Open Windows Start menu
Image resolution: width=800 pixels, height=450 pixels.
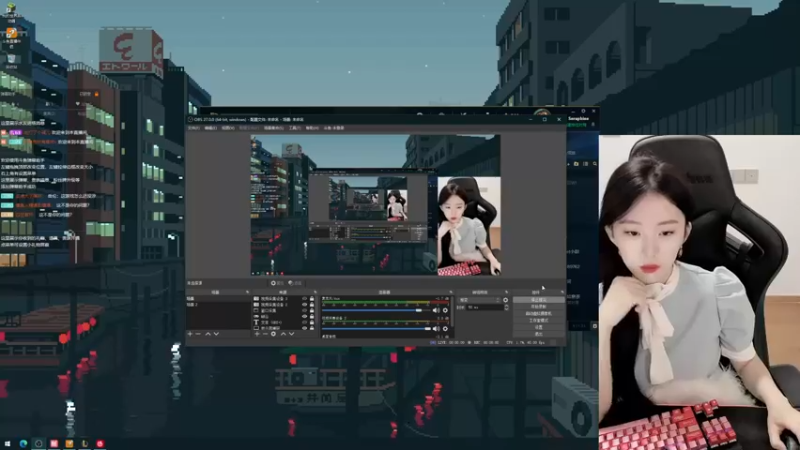(7, 444)
